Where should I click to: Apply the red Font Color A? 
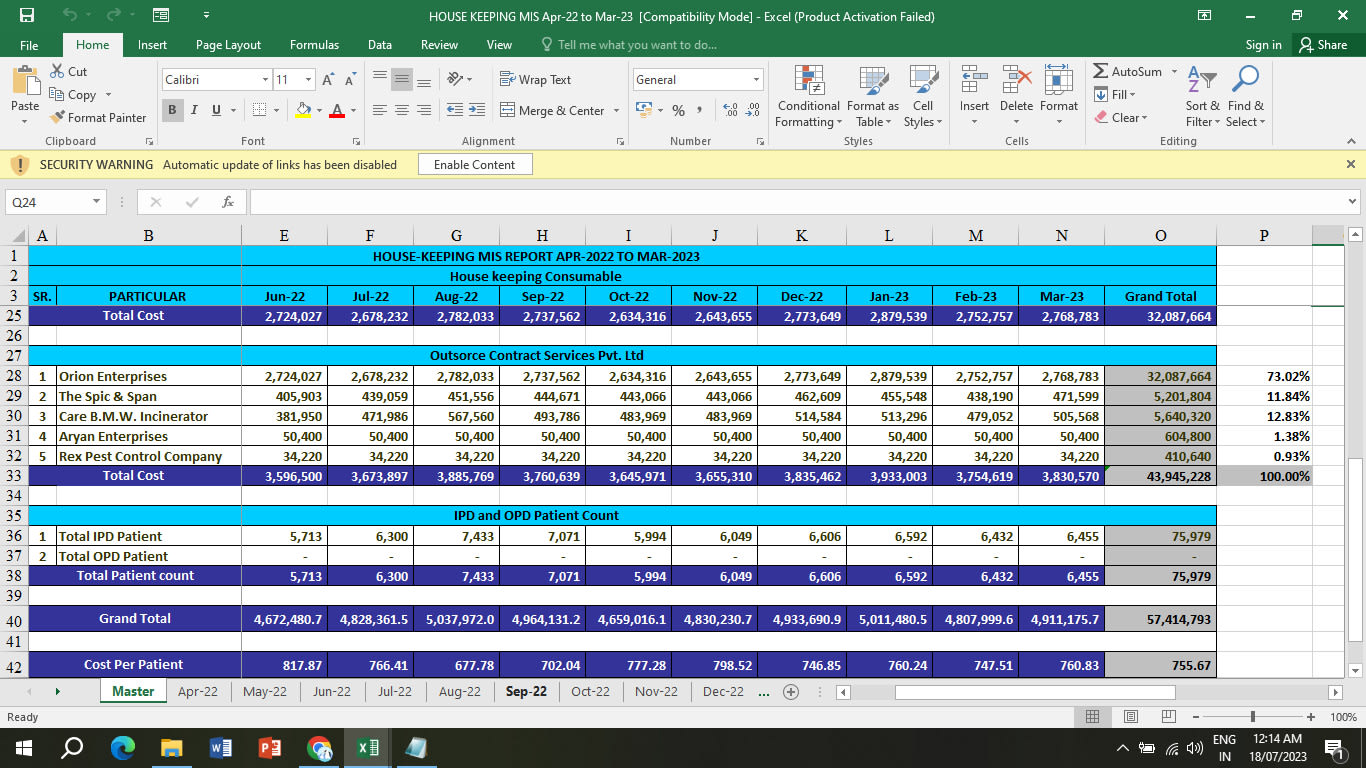(x=337, y=110)
